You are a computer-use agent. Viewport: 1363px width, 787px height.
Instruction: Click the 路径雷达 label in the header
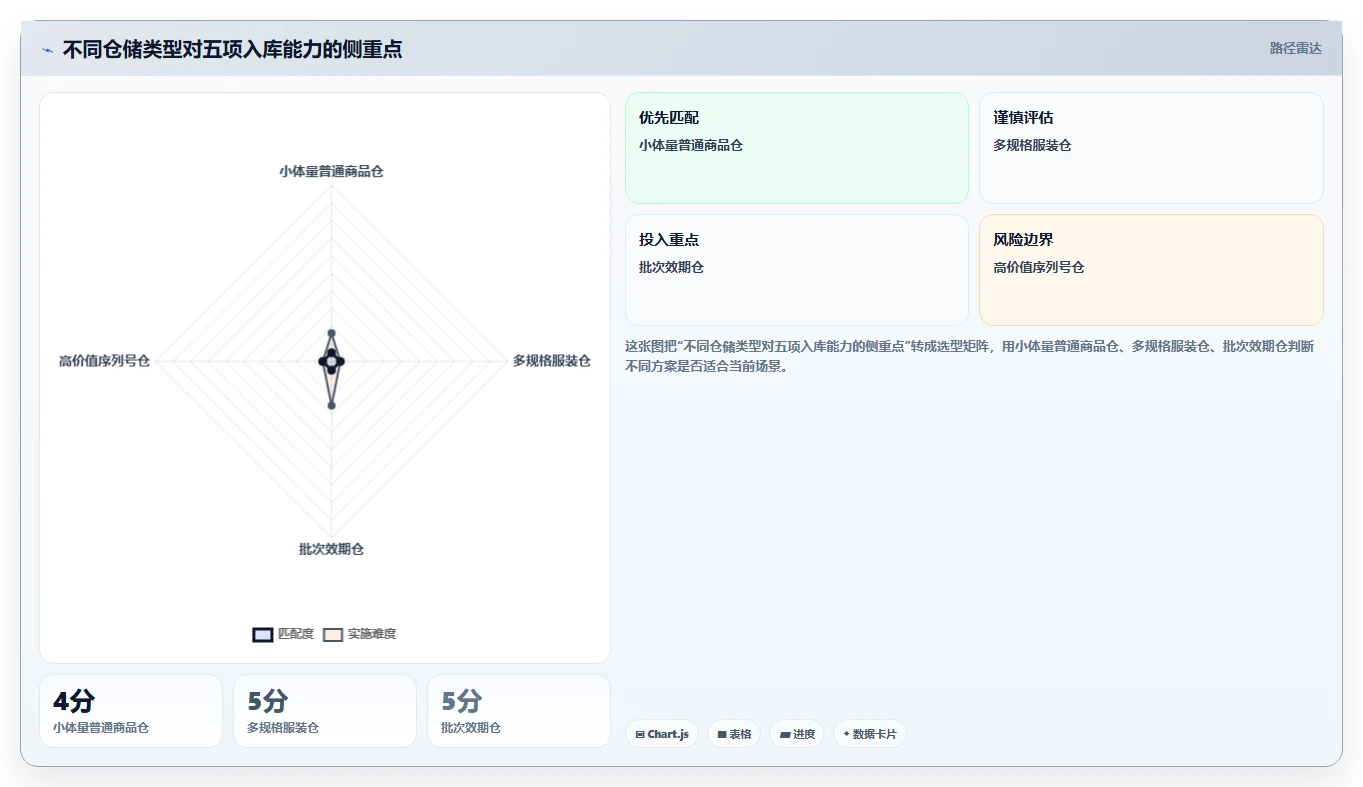point(1295,48)
